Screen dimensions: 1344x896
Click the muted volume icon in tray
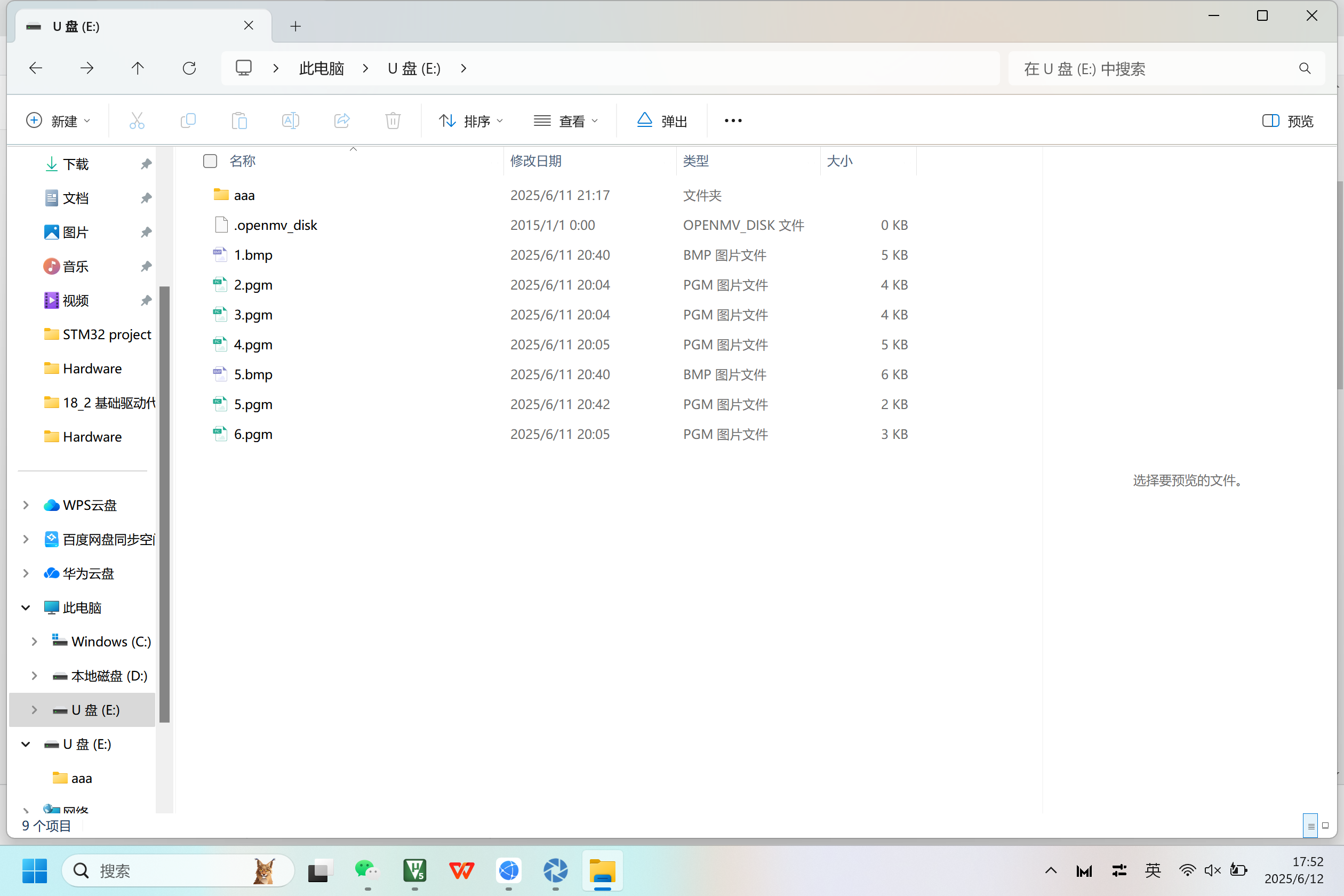pyautogui.click(x=1212, y=870)
